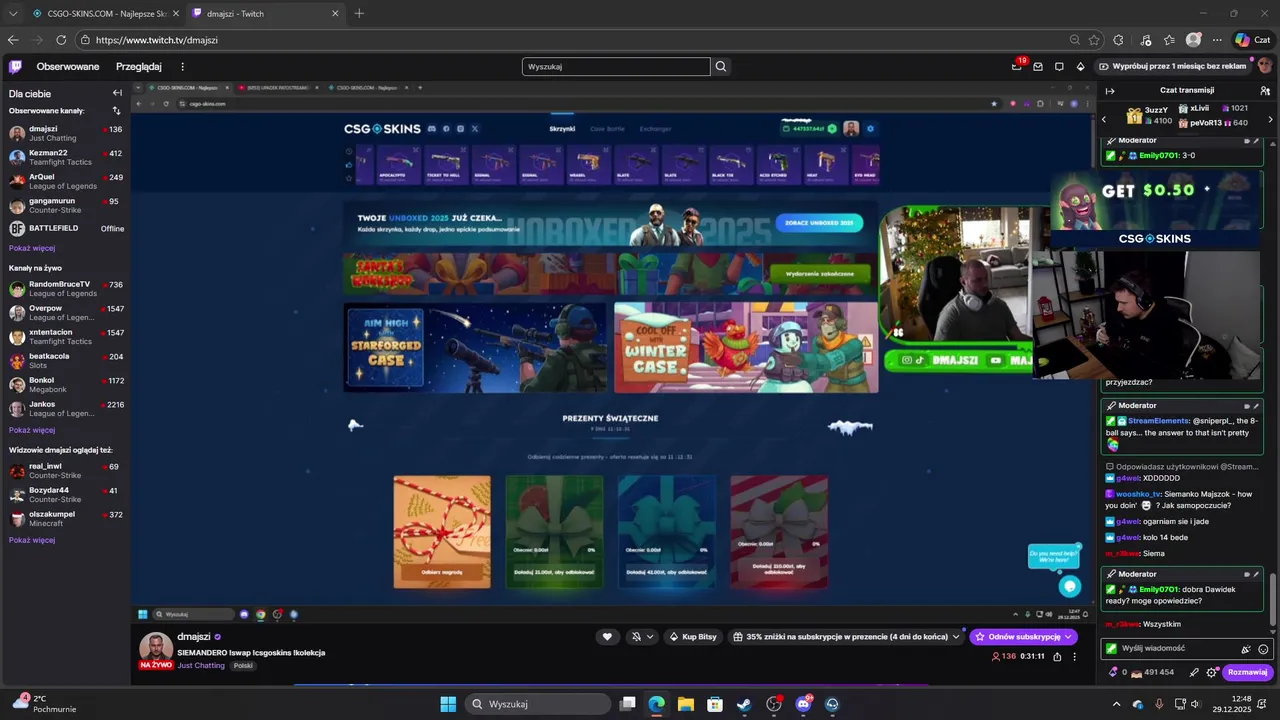Collapse the chat panel with arrow icon
Image resolution: width=1280 pixels, height=720 pixels.
(x=1109, y=90)
